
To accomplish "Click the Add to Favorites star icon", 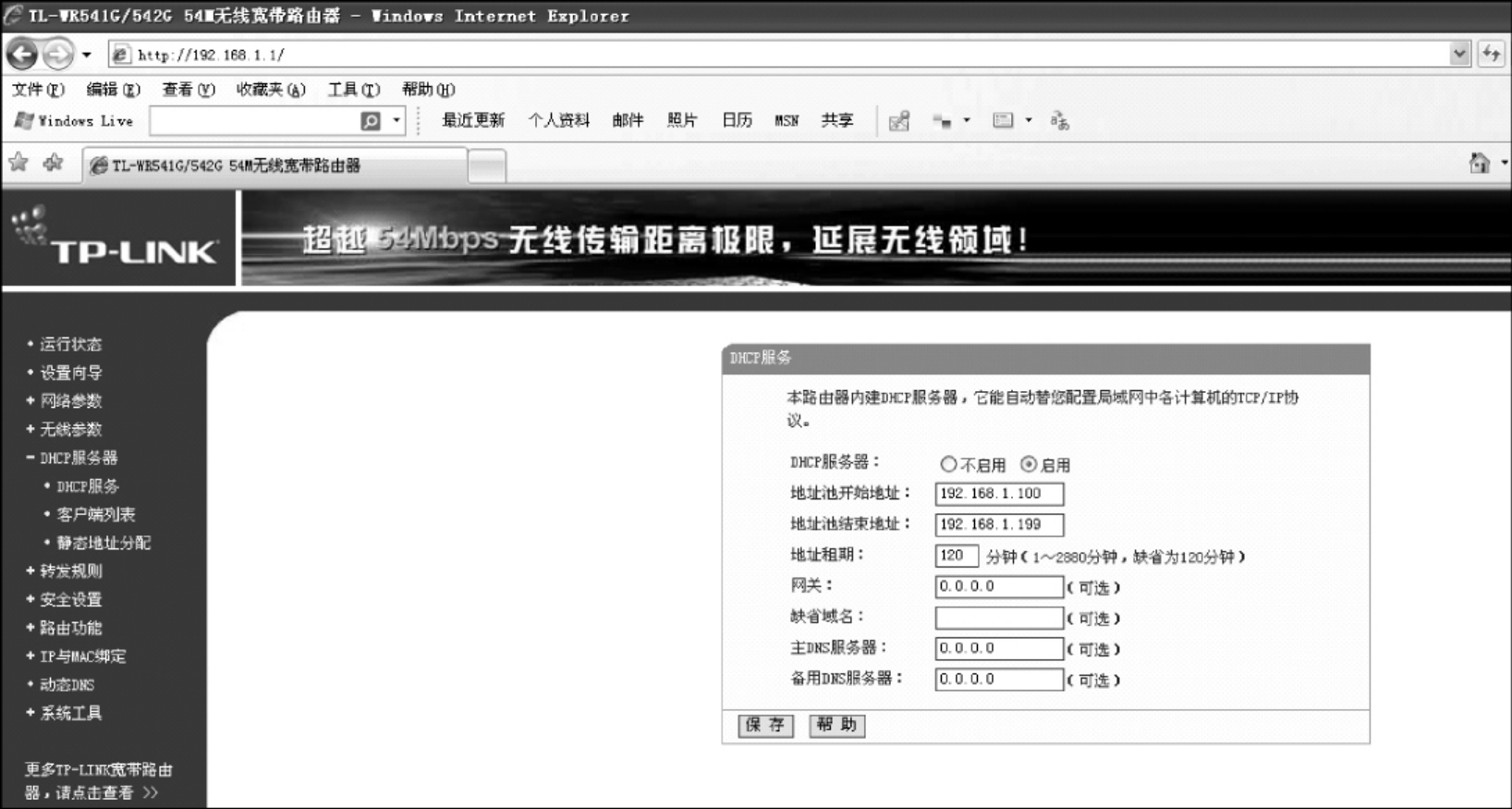I will (53, 164).
